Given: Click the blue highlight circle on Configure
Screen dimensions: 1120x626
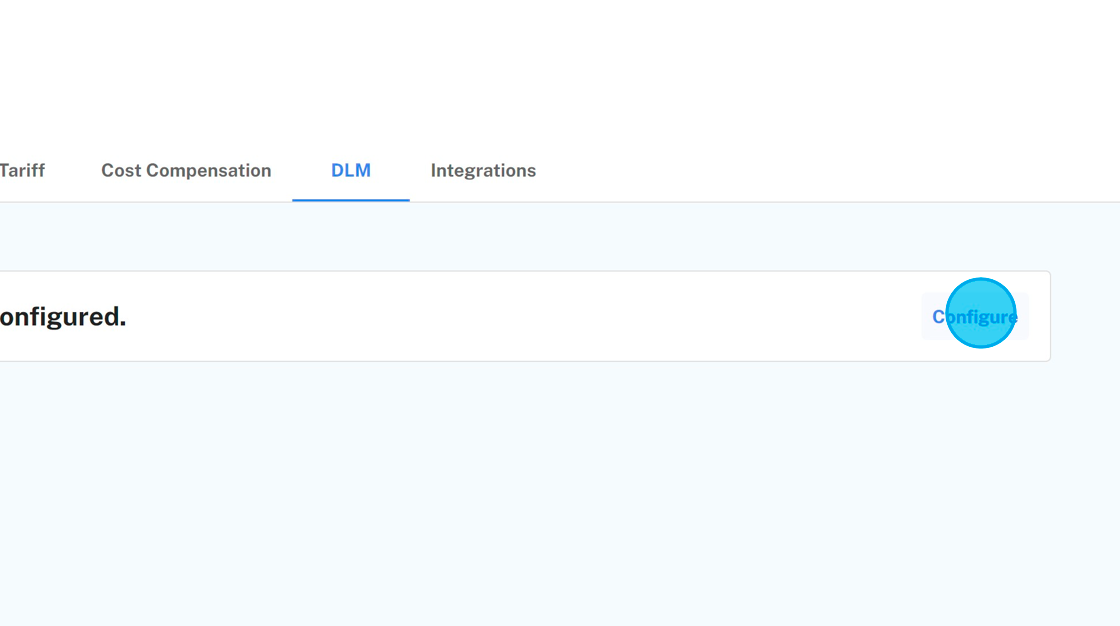Looking at the screenshot, I should 981,313.
